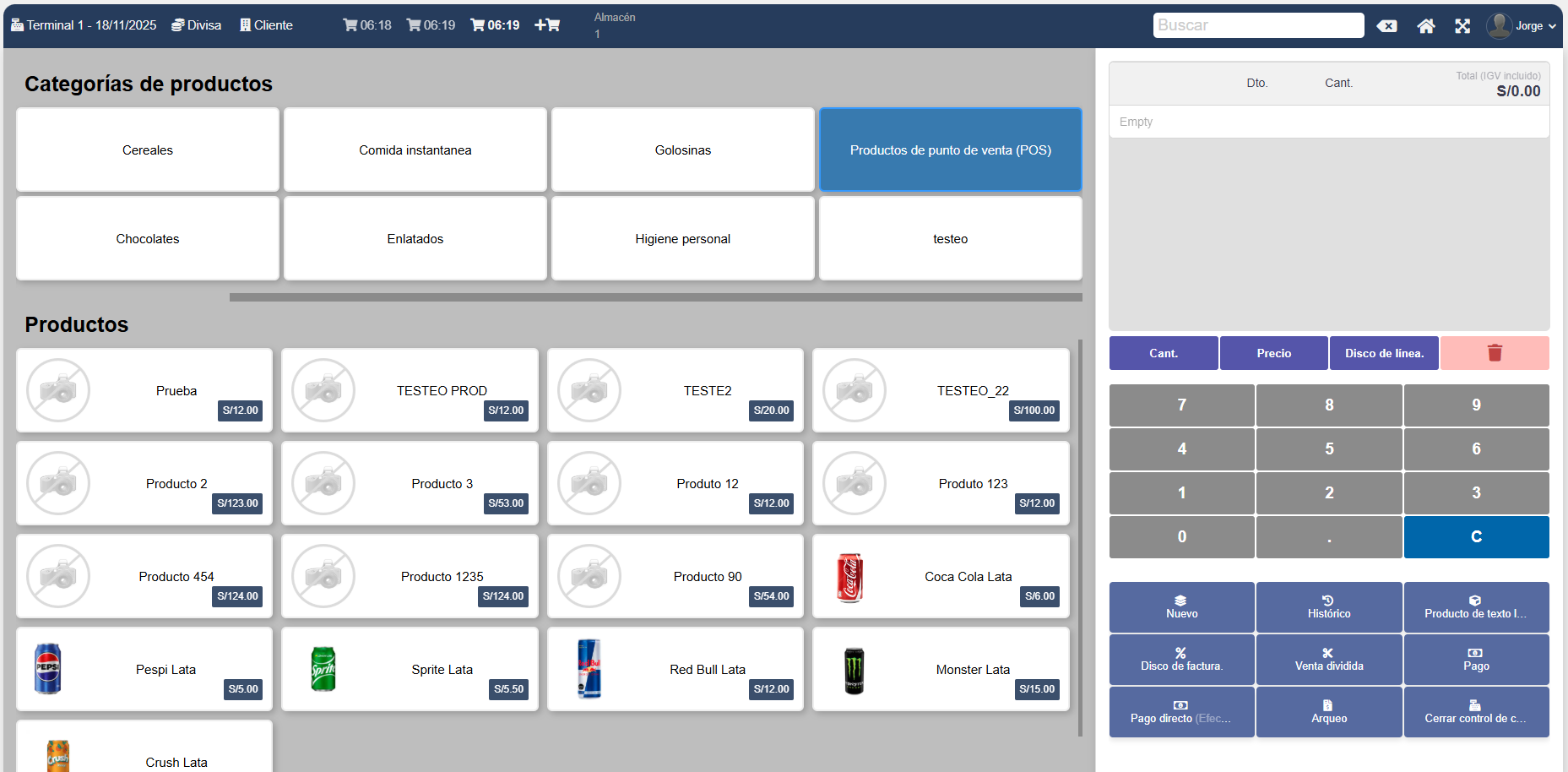Tap number 5 on the keypad
Viewport: 1568px width, 772px height.
point(1329,449)
